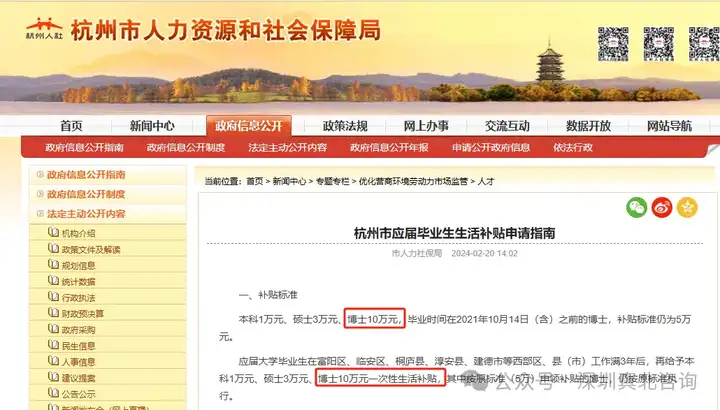This screenshot has width=720, height=410.
Task: Open 建议提案 sidebar item
Action: (79, 378)
